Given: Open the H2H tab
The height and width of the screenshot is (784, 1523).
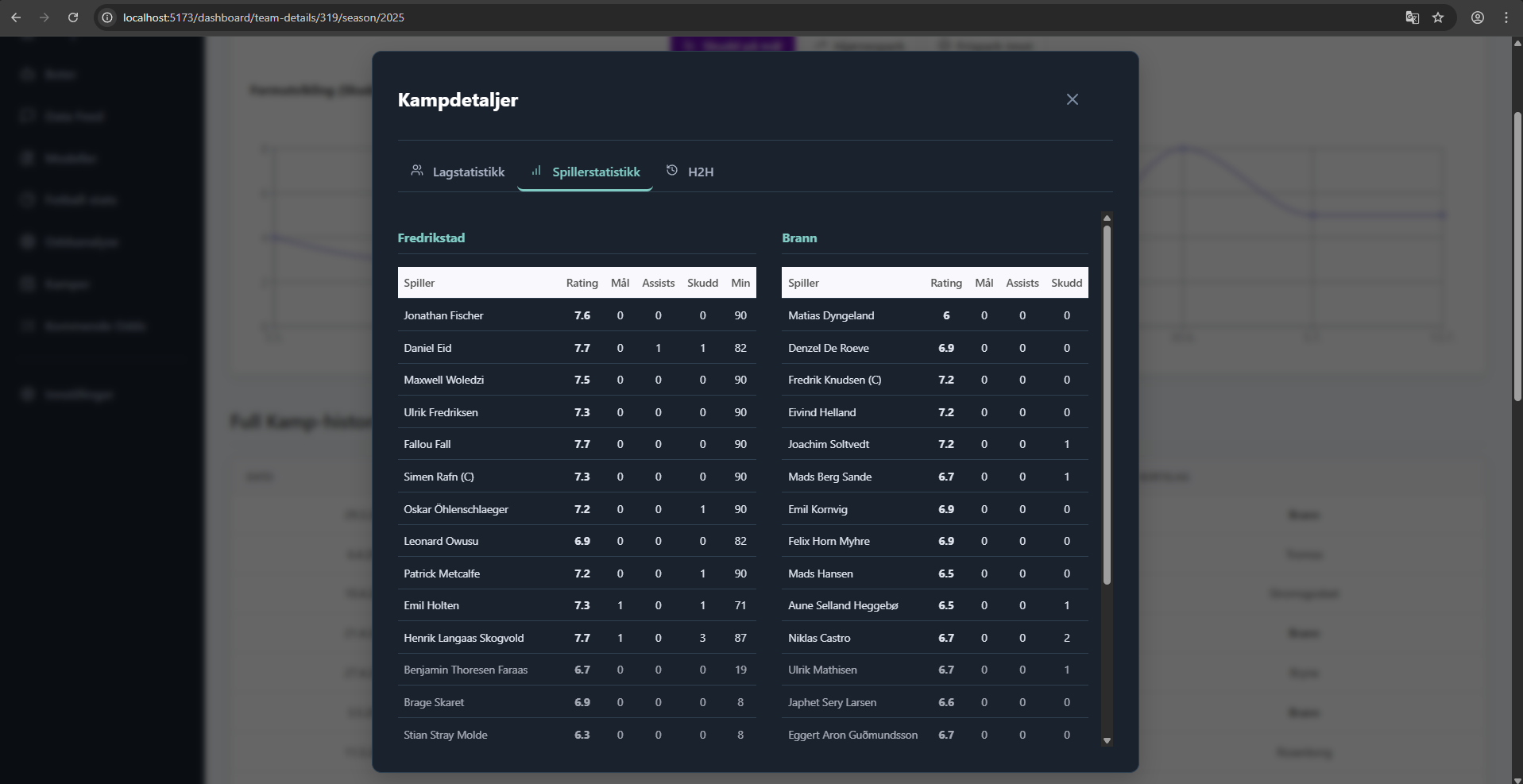Looking at the screenshot, I should 690,172.
